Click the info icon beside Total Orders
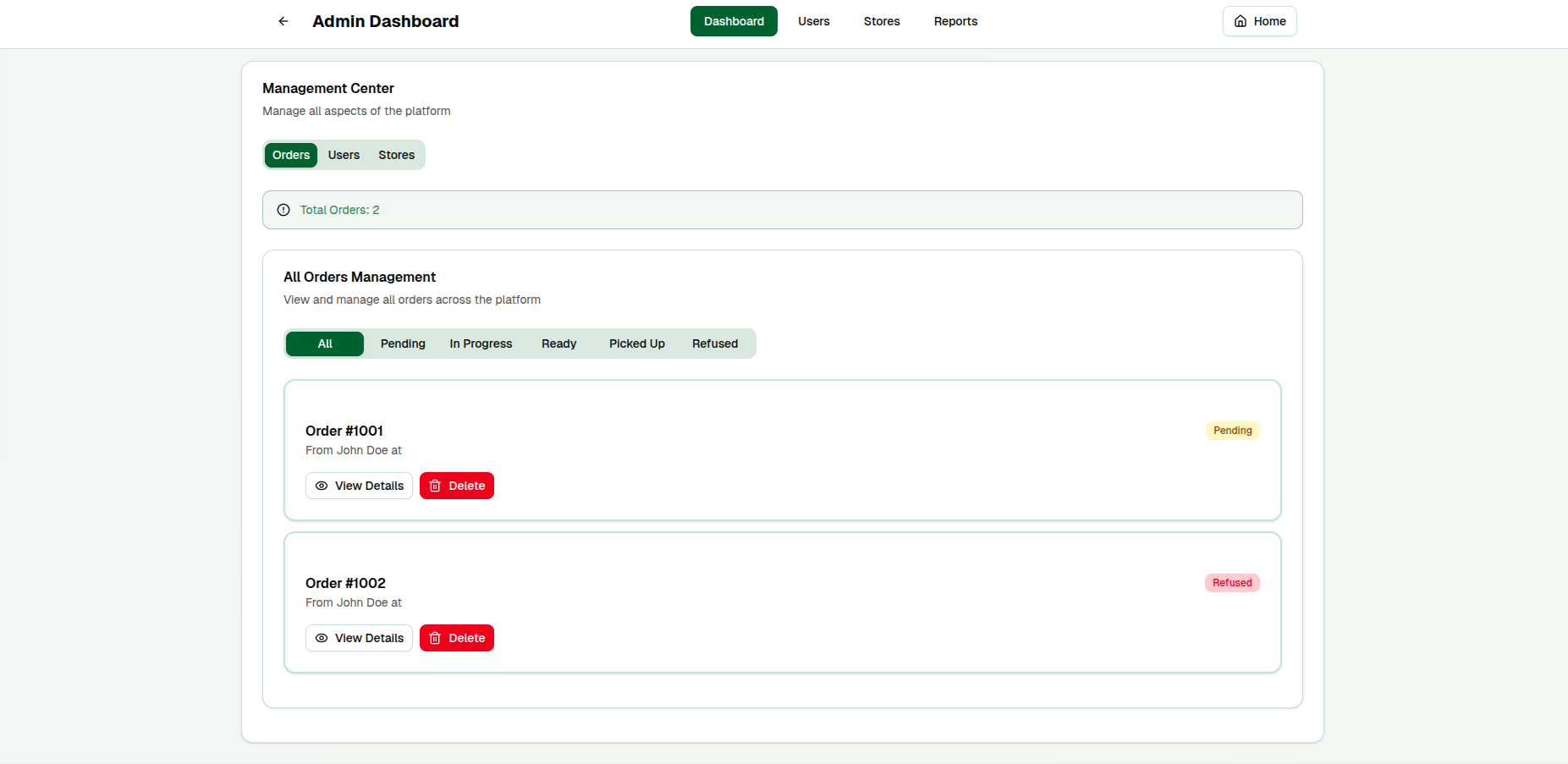This screenshot has height=764, width=1568. pyautogui.click(x=283, y=210)
